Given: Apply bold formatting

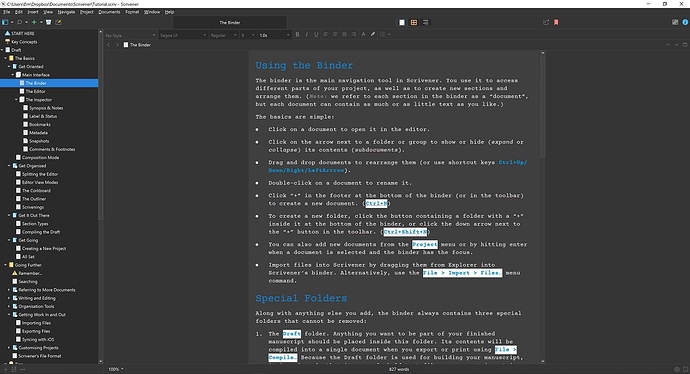Looking at the screenshot, I should [297, 35].
